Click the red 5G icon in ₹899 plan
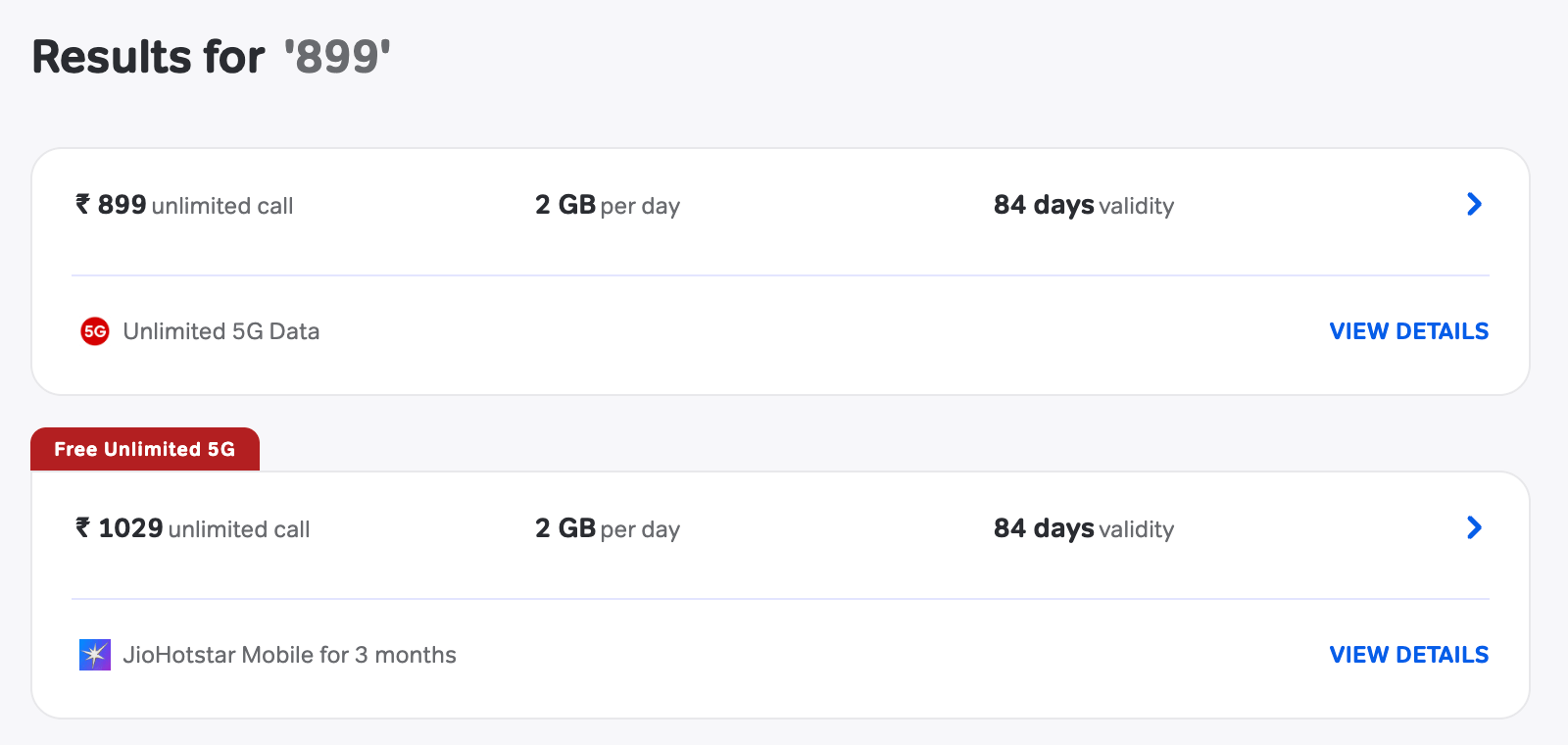Viewport: 1568px width, 745px height. coord(95,331)
